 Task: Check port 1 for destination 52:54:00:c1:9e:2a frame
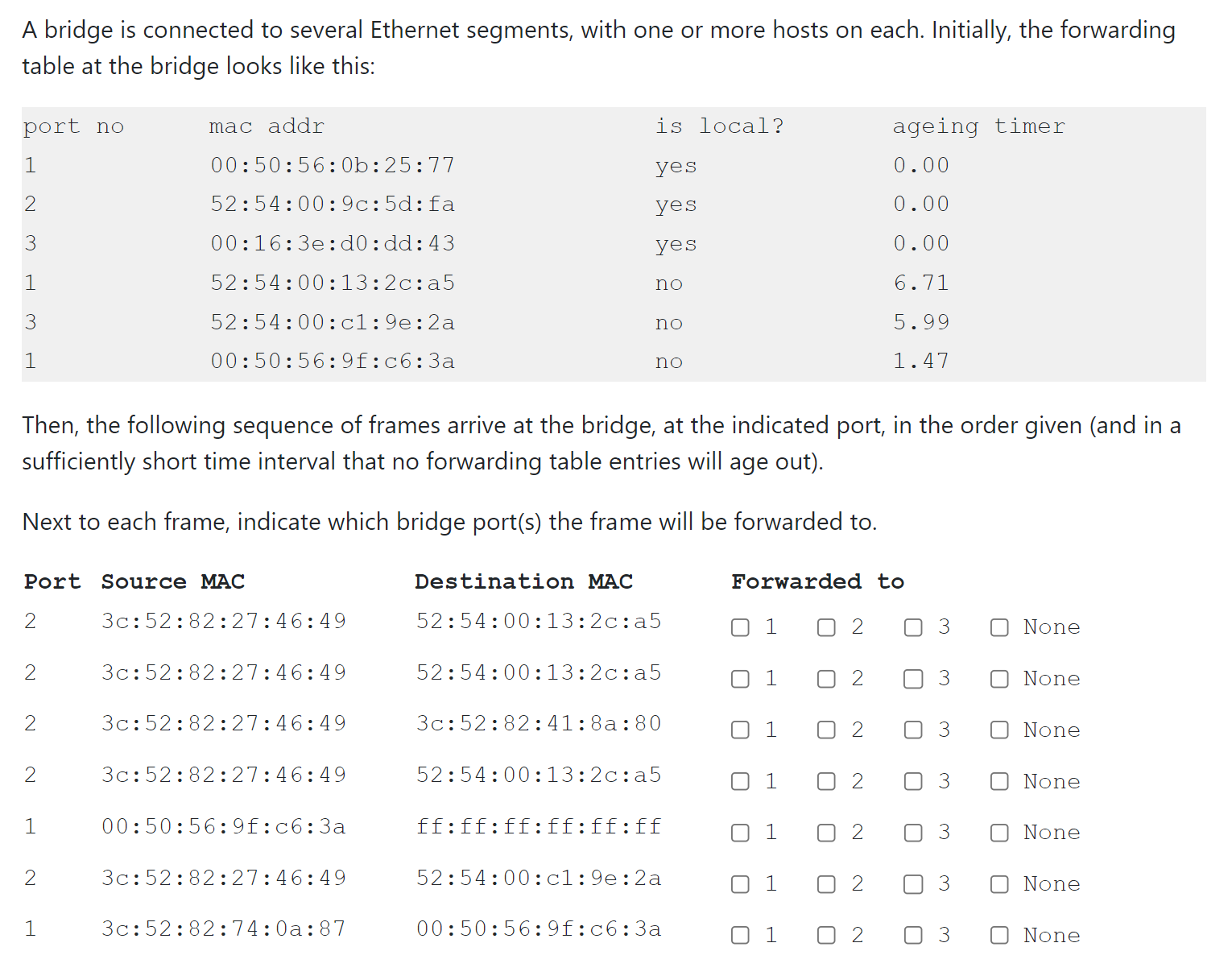click(740, 883)
